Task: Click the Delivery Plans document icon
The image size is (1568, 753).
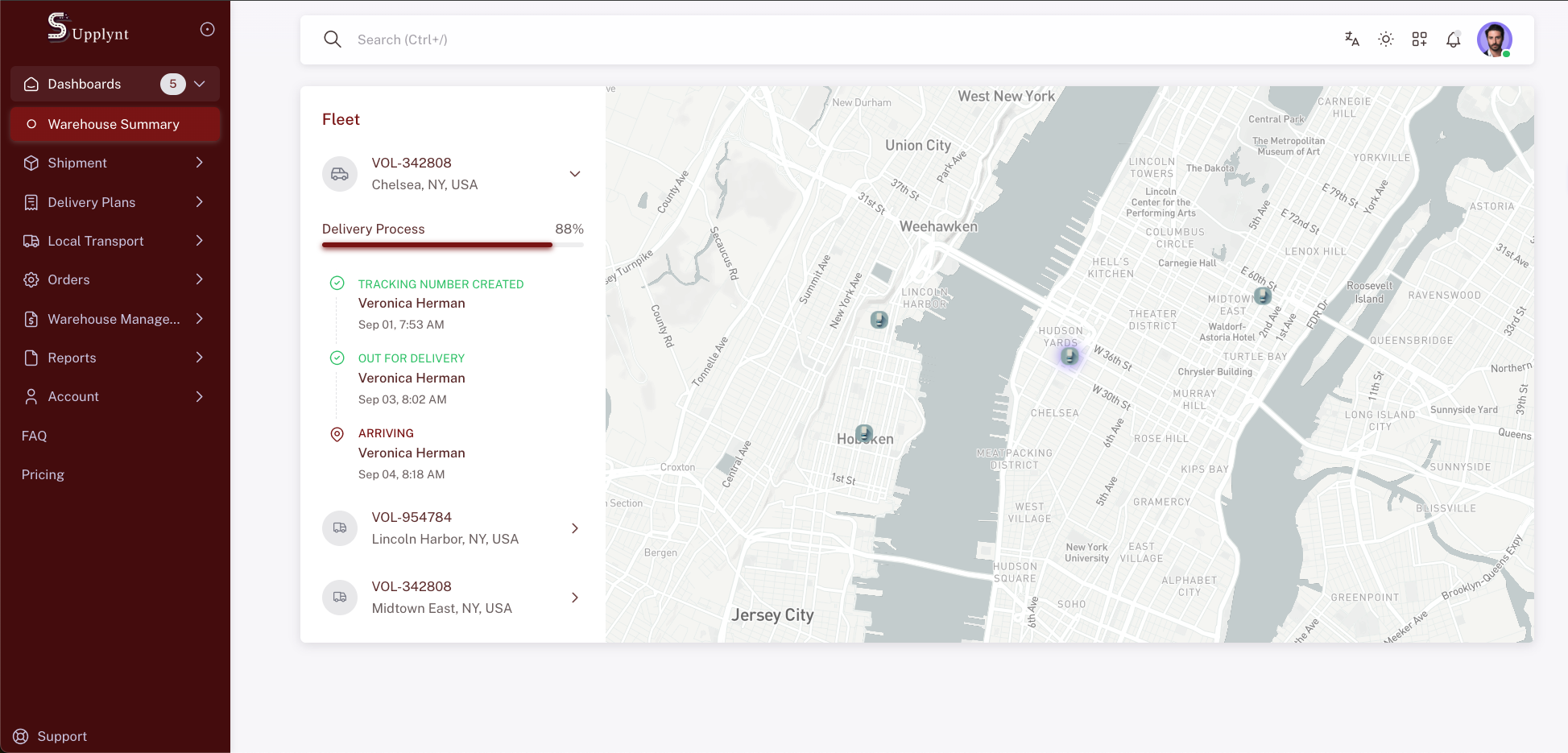Action: coord(31,202)
